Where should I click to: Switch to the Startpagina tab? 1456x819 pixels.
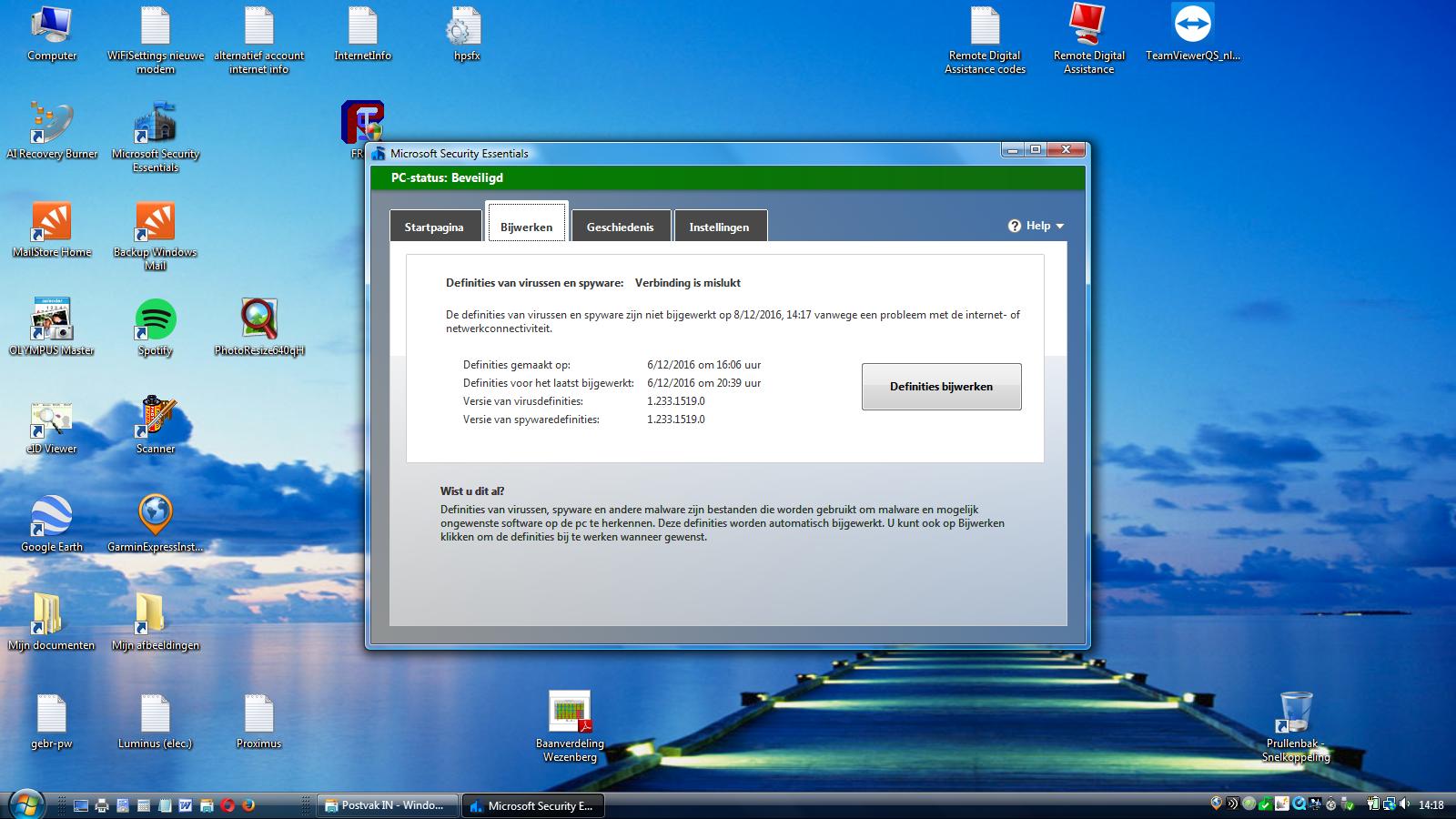tap(434, 227)
